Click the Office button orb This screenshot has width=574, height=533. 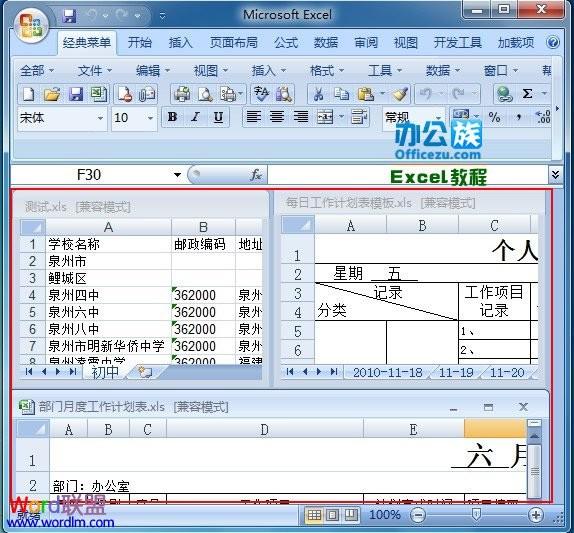(x=31, y=25)
